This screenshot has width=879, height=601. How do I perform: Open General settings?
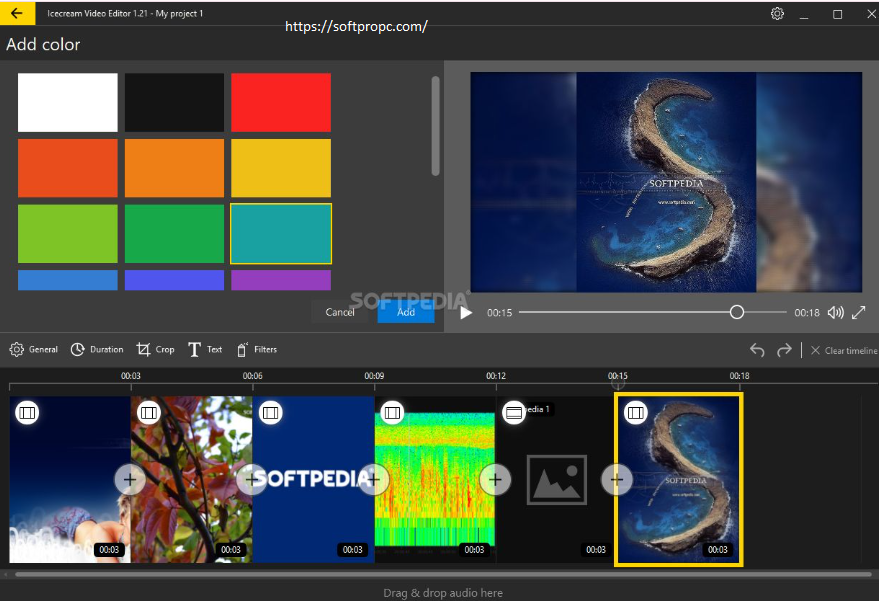34,349
